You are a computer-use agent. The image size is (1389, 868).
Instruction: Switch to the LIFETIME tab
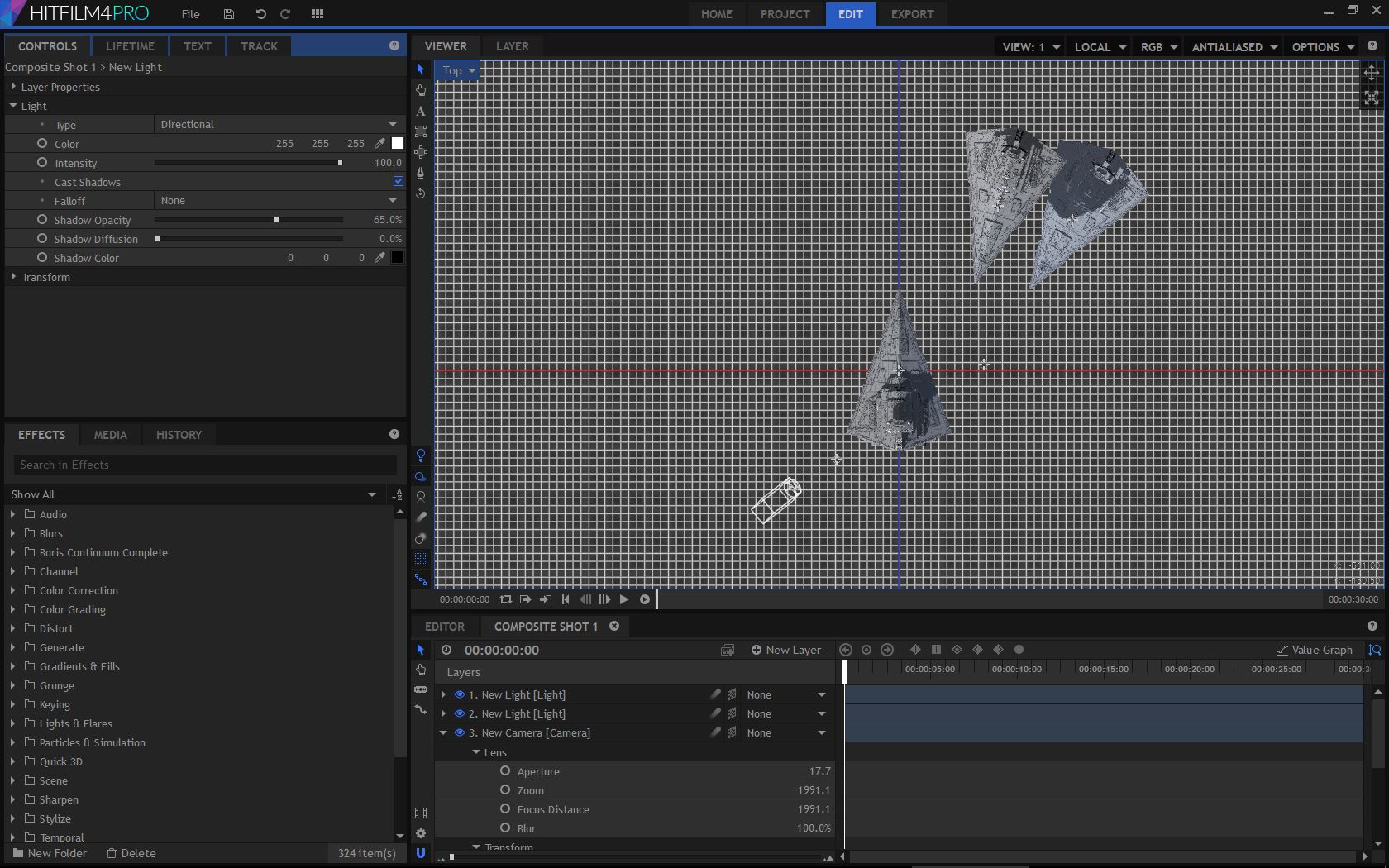(x=130, y=46)
